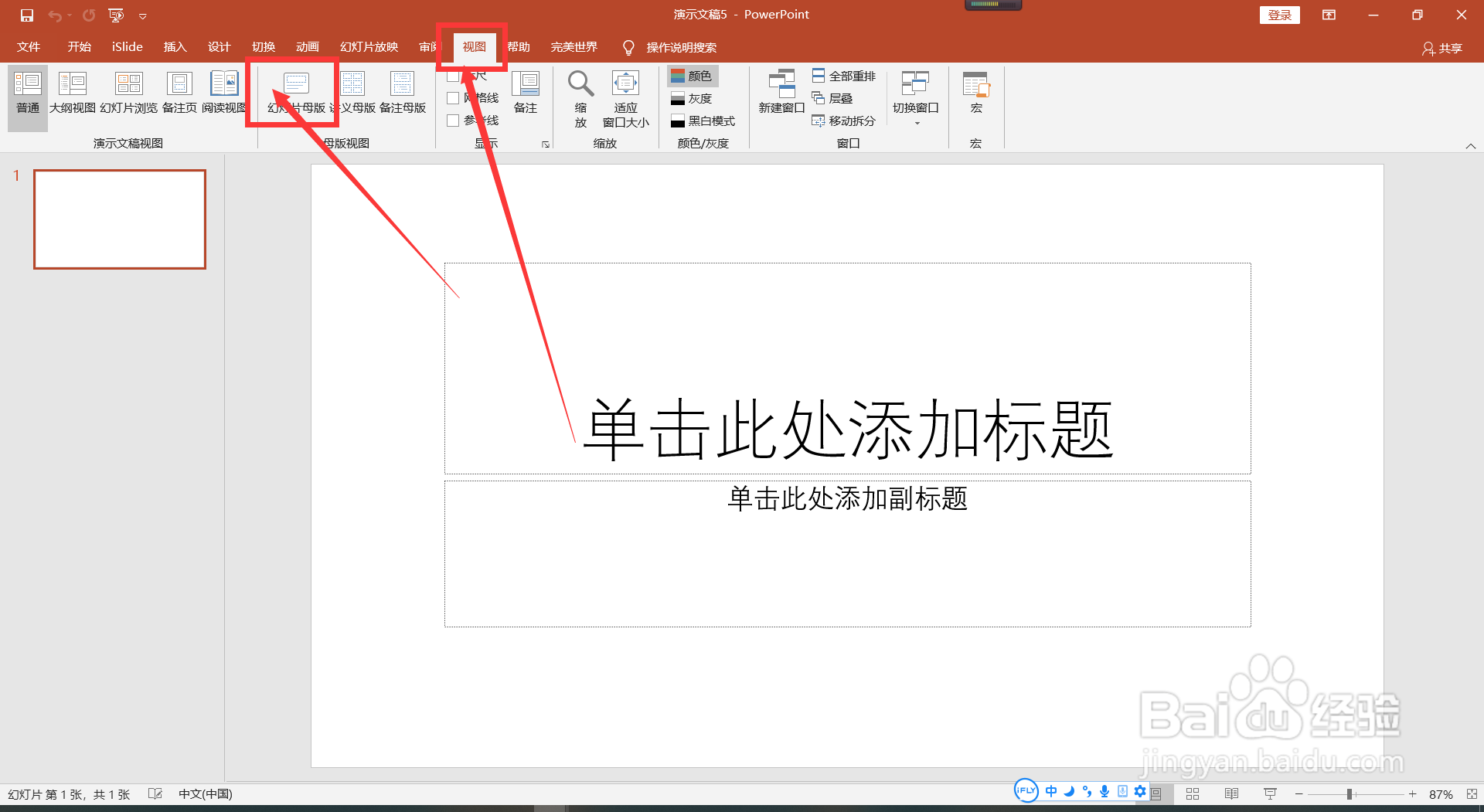1484x812 pixels.
Task: Save the presentation with the Save icon
Action: coord(27,15)
